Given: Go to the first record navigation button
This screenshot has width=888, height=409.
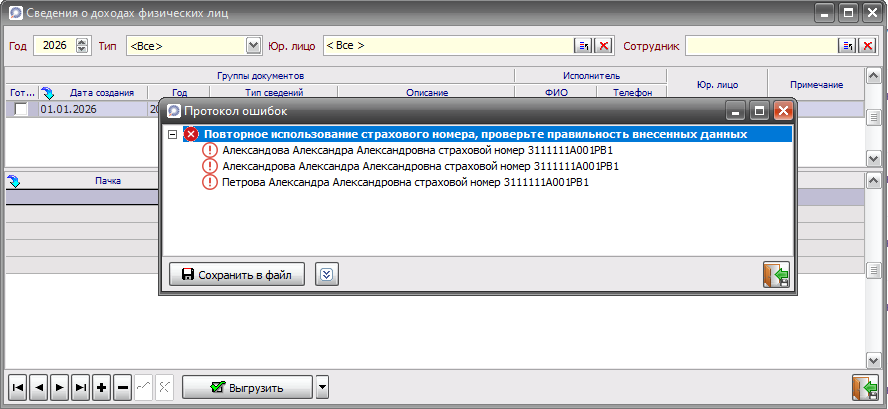Looking at the screenshot, I should pyautogui.click(x=18, y=387).
